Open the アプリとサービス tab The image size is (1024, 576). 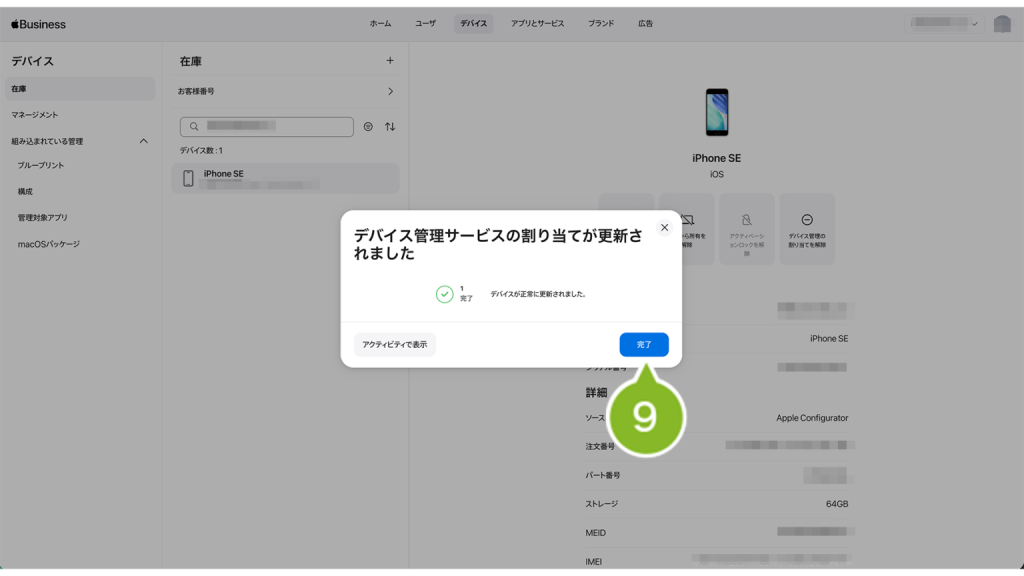537,24
